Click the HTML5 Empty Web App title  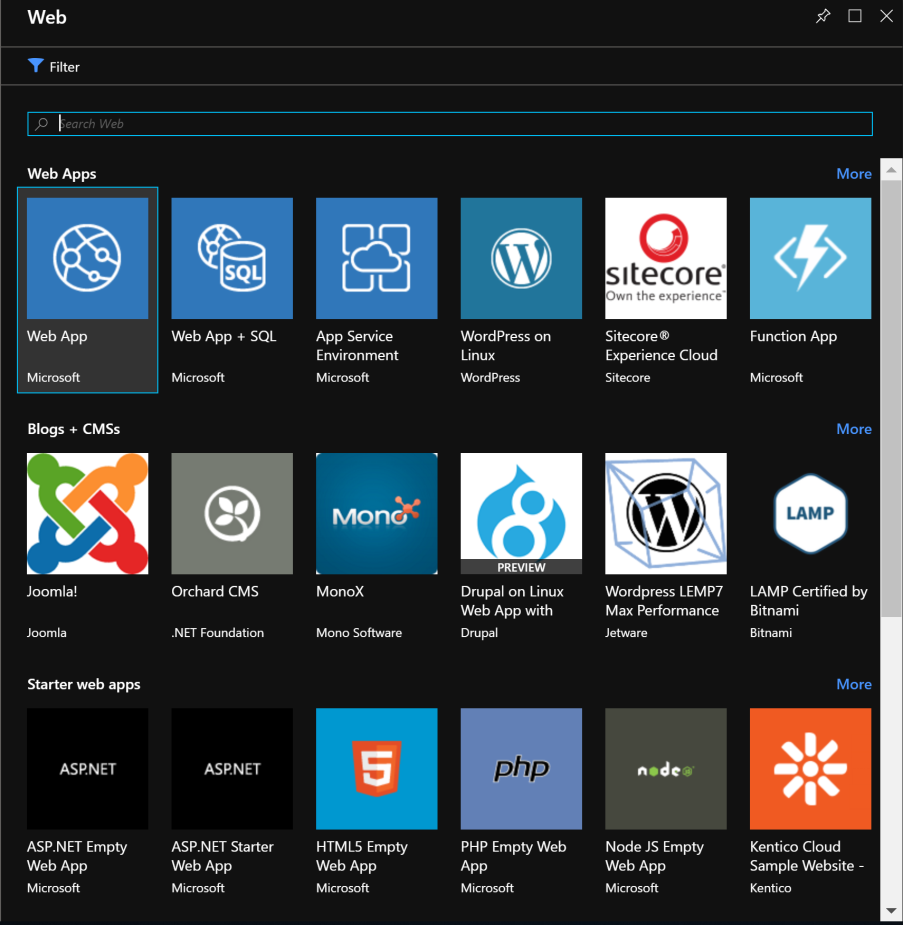(362, 857)
